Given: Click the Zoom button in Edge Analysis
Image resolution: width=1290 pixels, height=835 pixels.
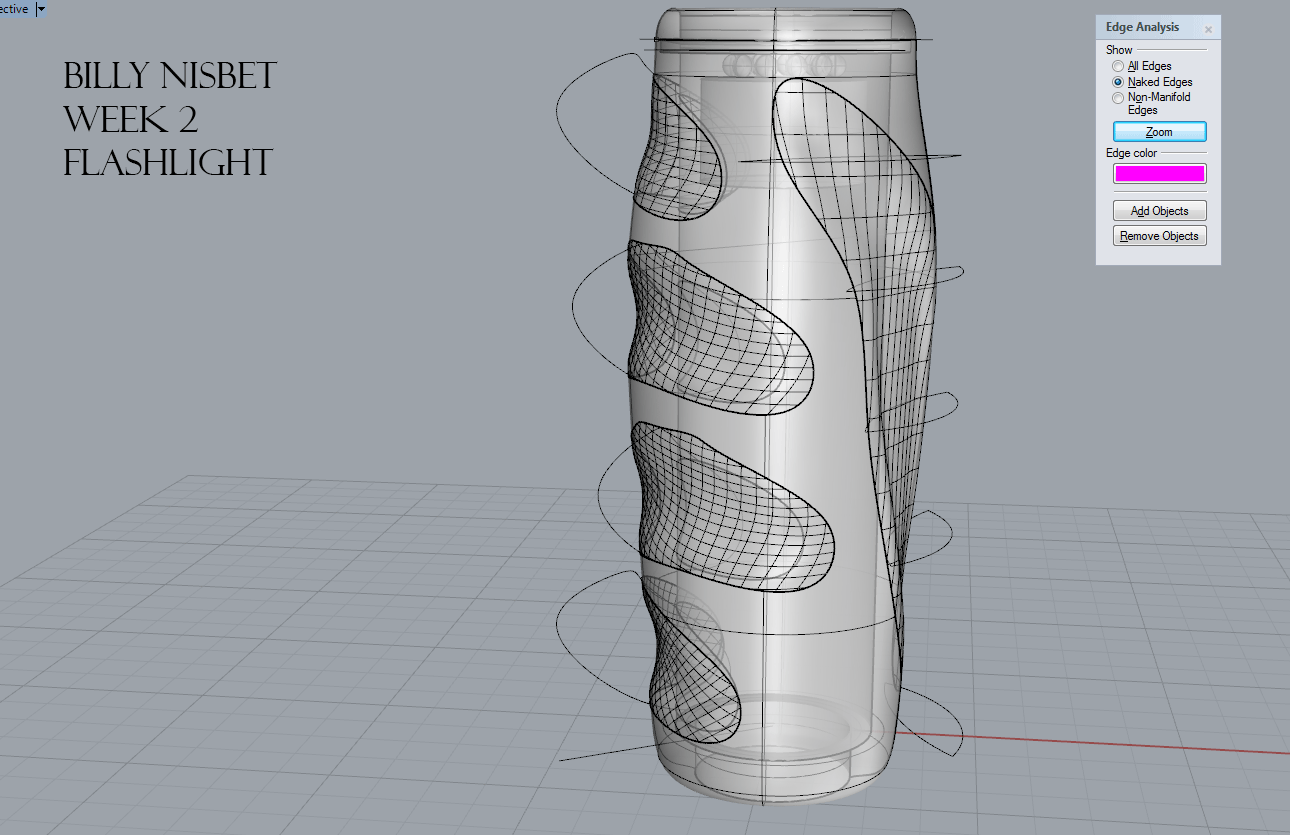Looking at the screenshot, I should pos(1159,132).
